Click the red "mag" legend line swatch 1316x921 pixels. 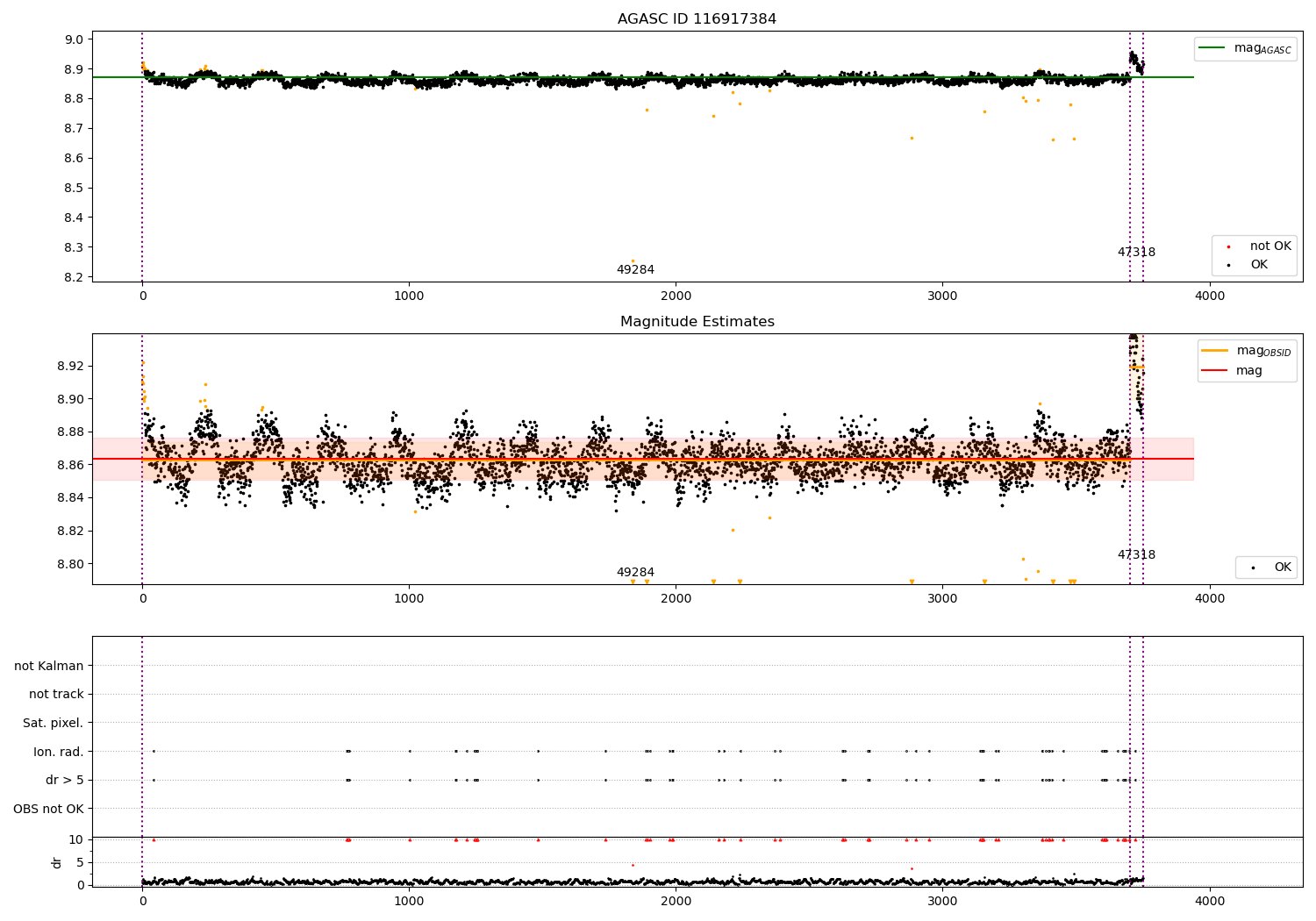coord(1215,371)
